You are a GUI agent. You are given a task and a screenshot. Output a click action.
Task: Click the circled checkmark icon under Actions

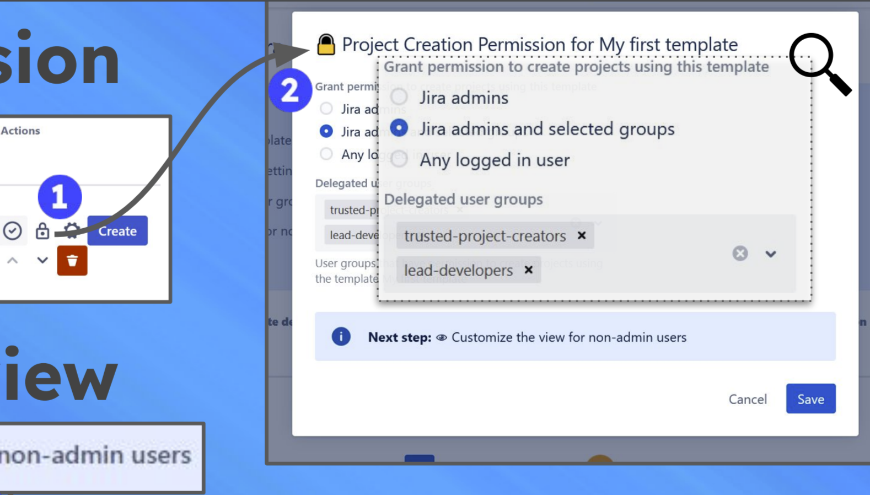tap(12, 231)
